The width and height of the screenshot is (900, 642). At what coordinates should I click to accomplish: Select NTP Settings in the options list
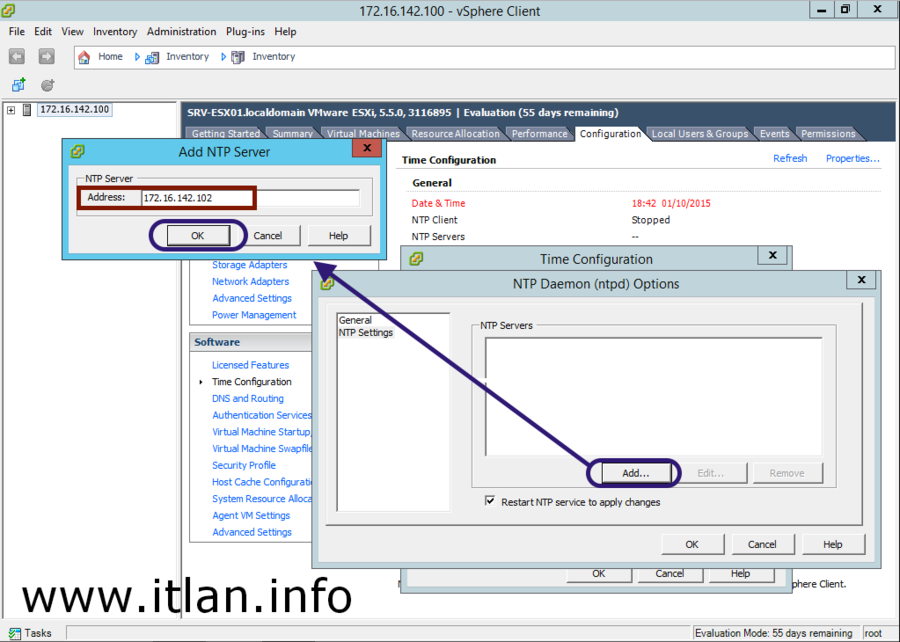pos(366,333)
